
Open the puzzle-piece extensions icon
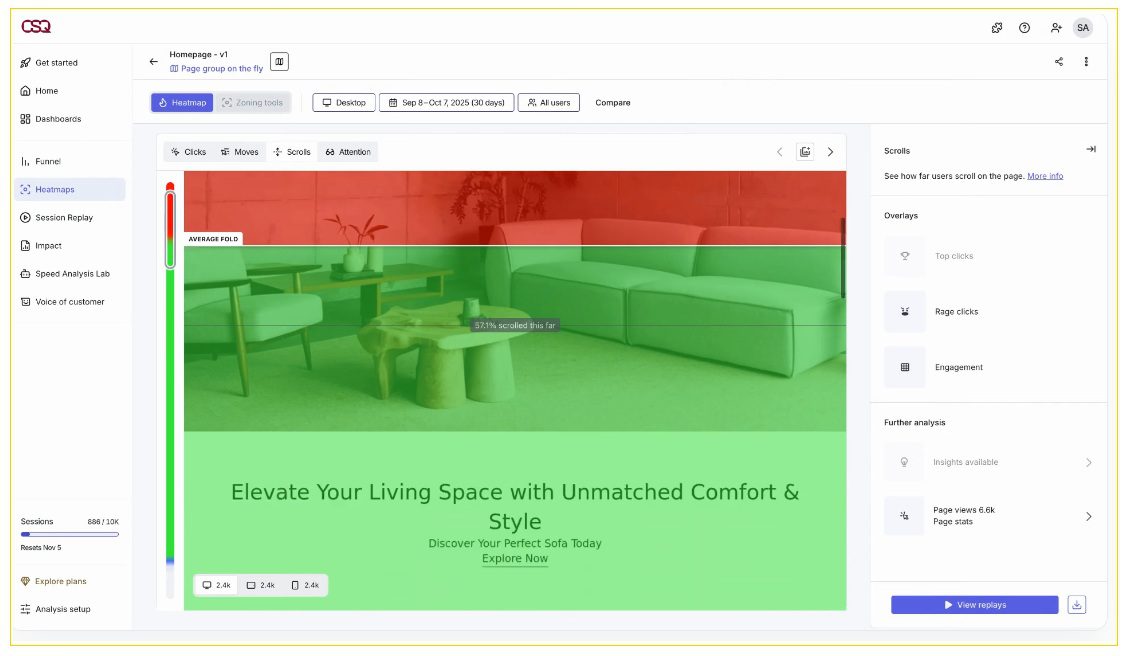coord(997,28)
